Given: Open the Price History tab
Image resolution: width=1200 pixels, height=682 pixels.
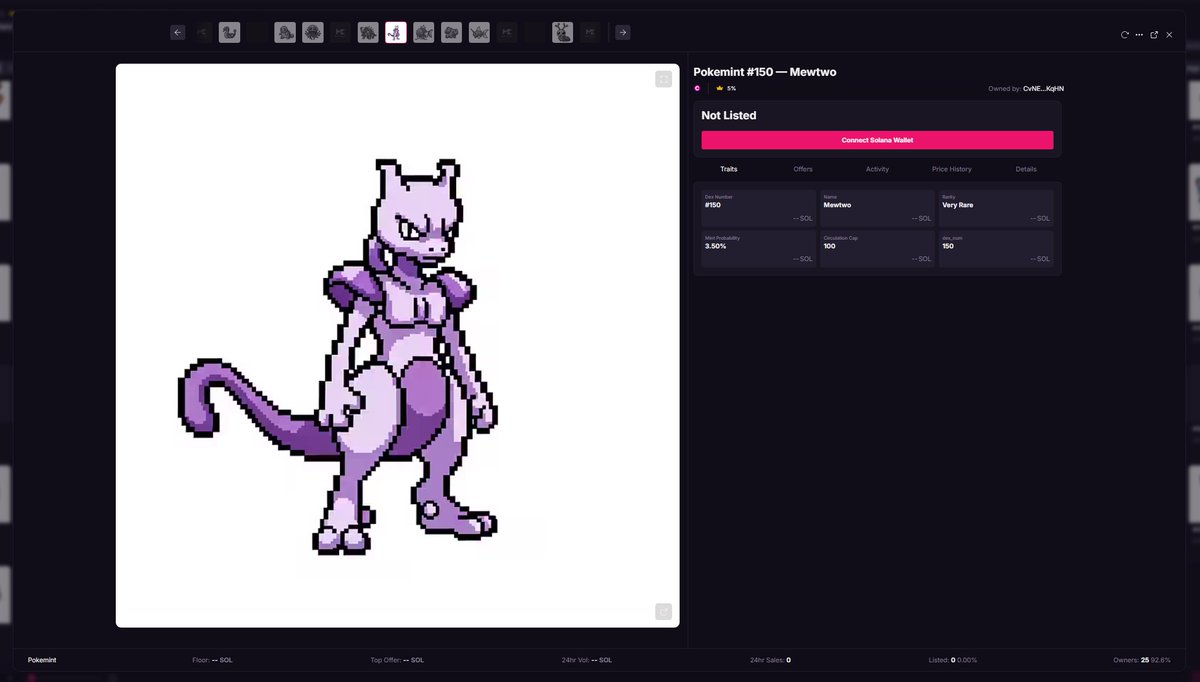Looking at the screenshot, I should (x=952, y=169).
